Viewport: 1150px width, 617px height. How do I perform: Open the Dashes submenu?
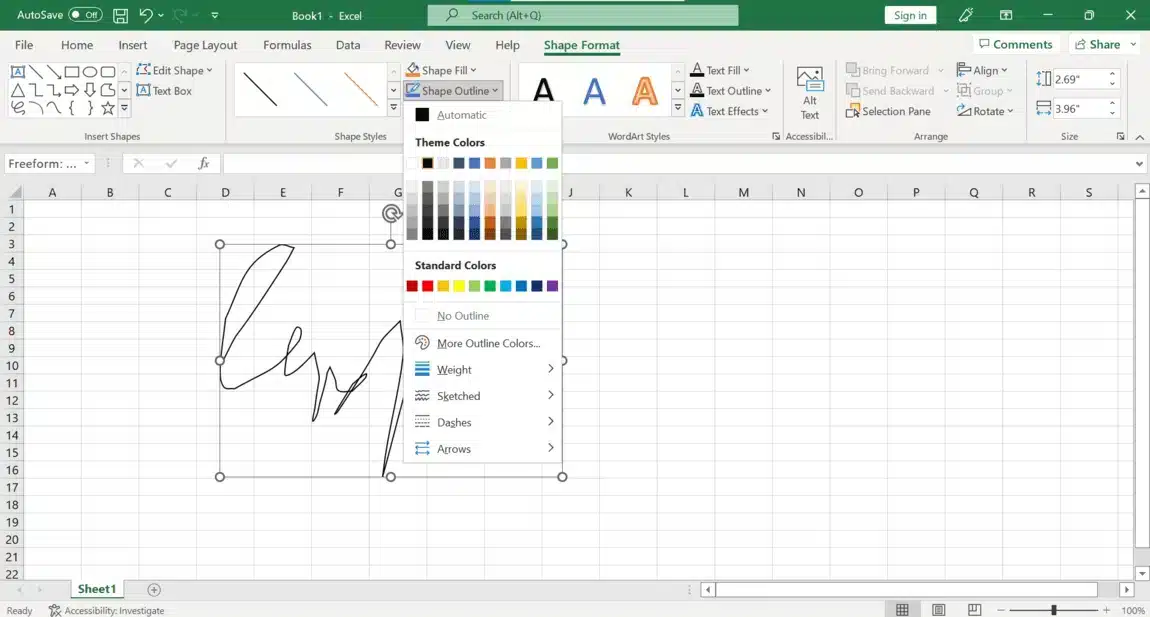pos(456,422)
